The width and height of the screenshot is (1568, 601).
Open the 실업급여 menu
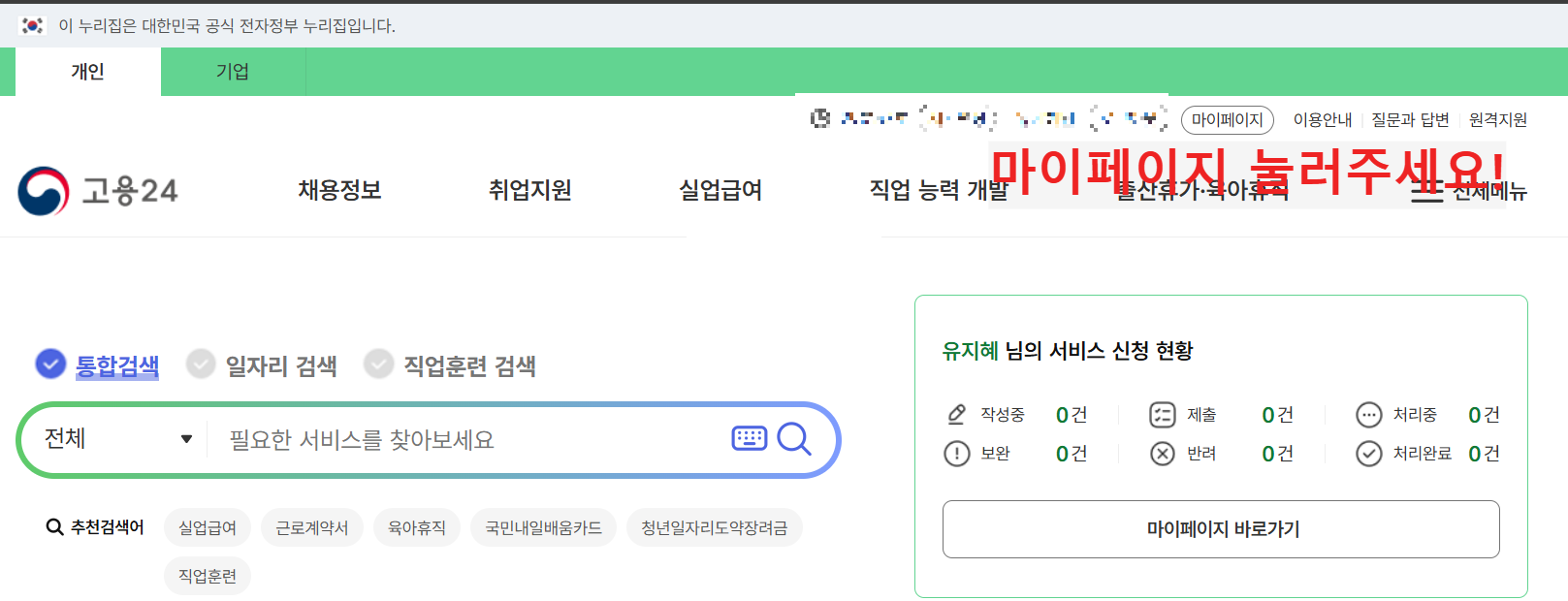coord(720,190)
